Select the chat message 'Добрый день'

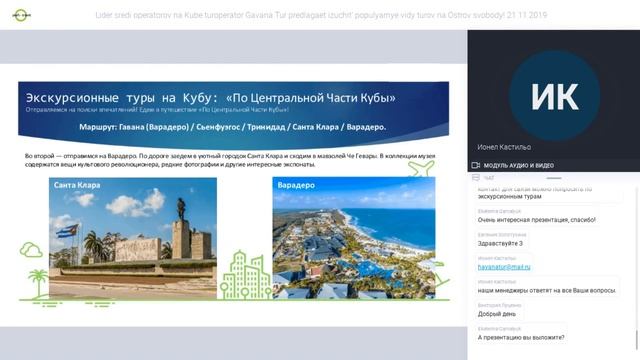tap(497, 314)
